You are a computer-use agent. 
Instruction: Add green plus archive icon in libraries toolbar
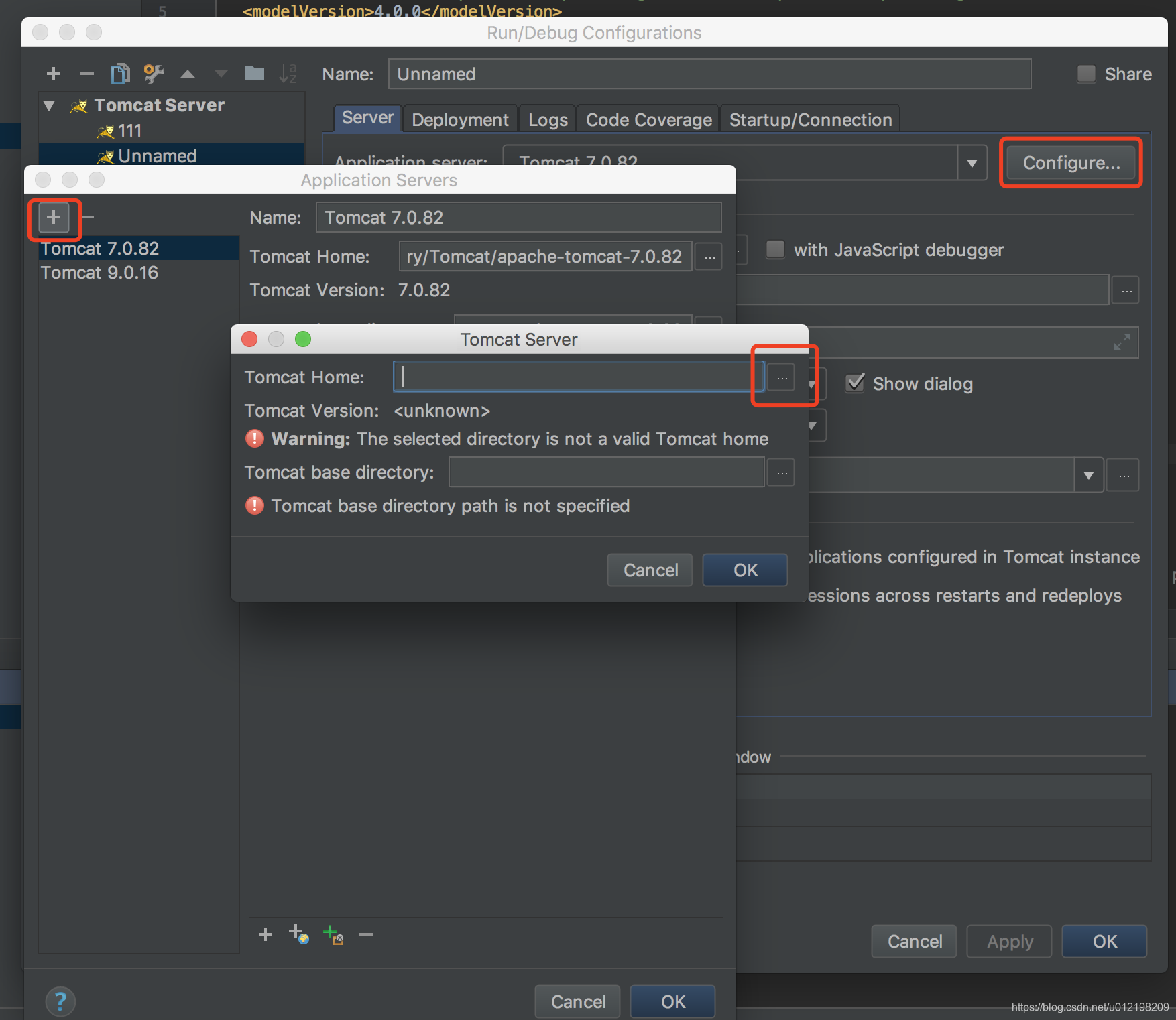pos(333,934)
